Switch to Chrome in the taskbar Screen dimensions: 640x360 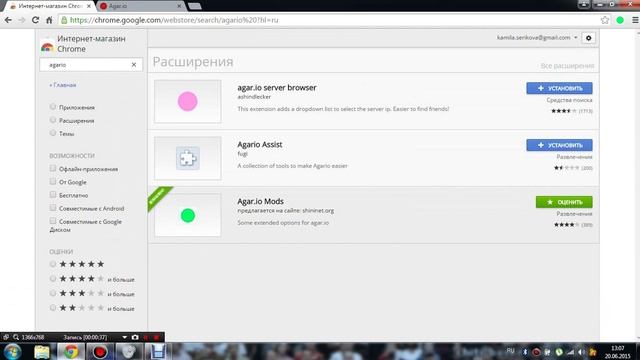click(71, 351)
